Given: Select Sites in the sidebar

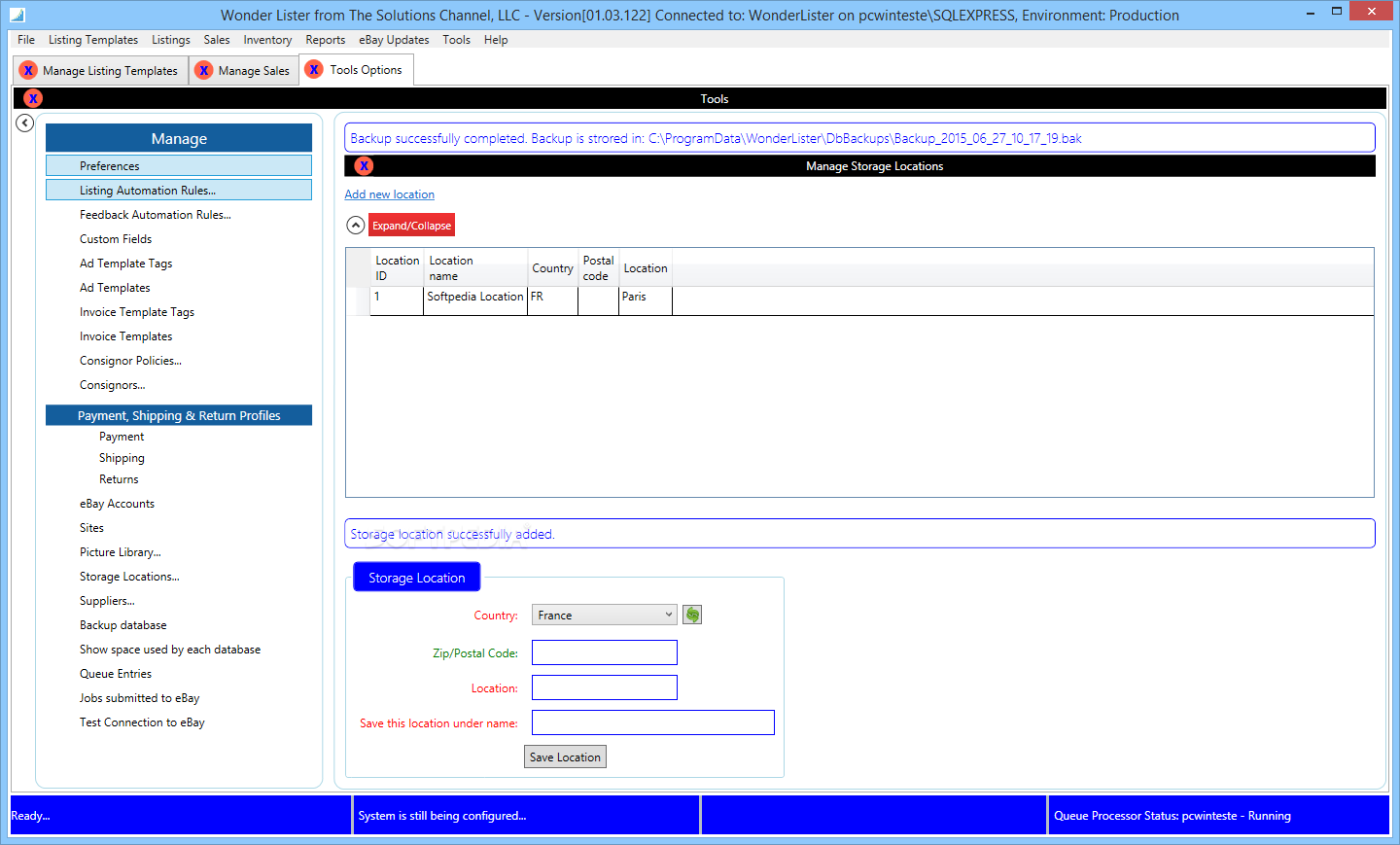Looking at the screenshot, I should [x=91, y=528].
